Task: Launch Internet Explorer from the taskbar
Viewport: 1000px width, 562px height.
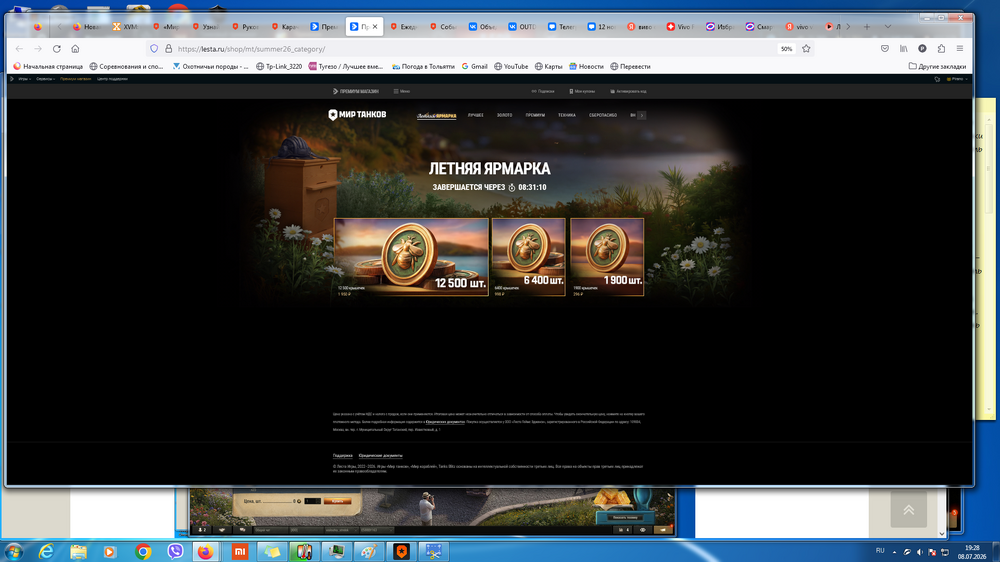Action: 46,552
